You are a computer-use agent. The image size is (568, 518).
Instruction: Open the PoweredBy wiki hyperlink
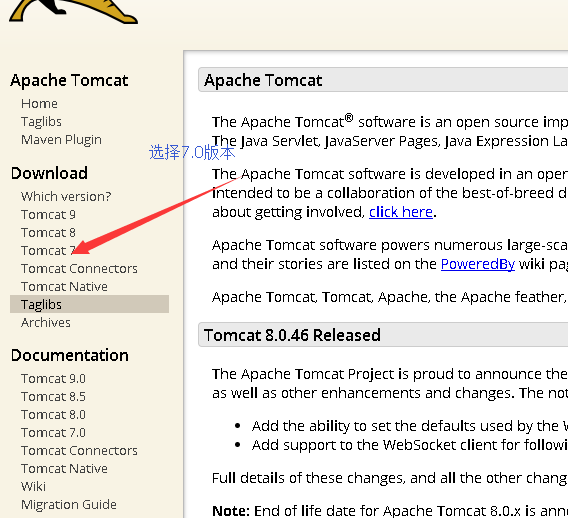[x=477, y=264]
